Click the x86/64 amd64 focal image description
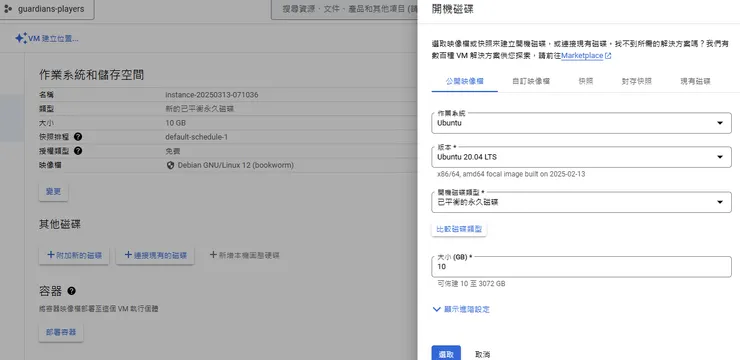 click(511, 174)
